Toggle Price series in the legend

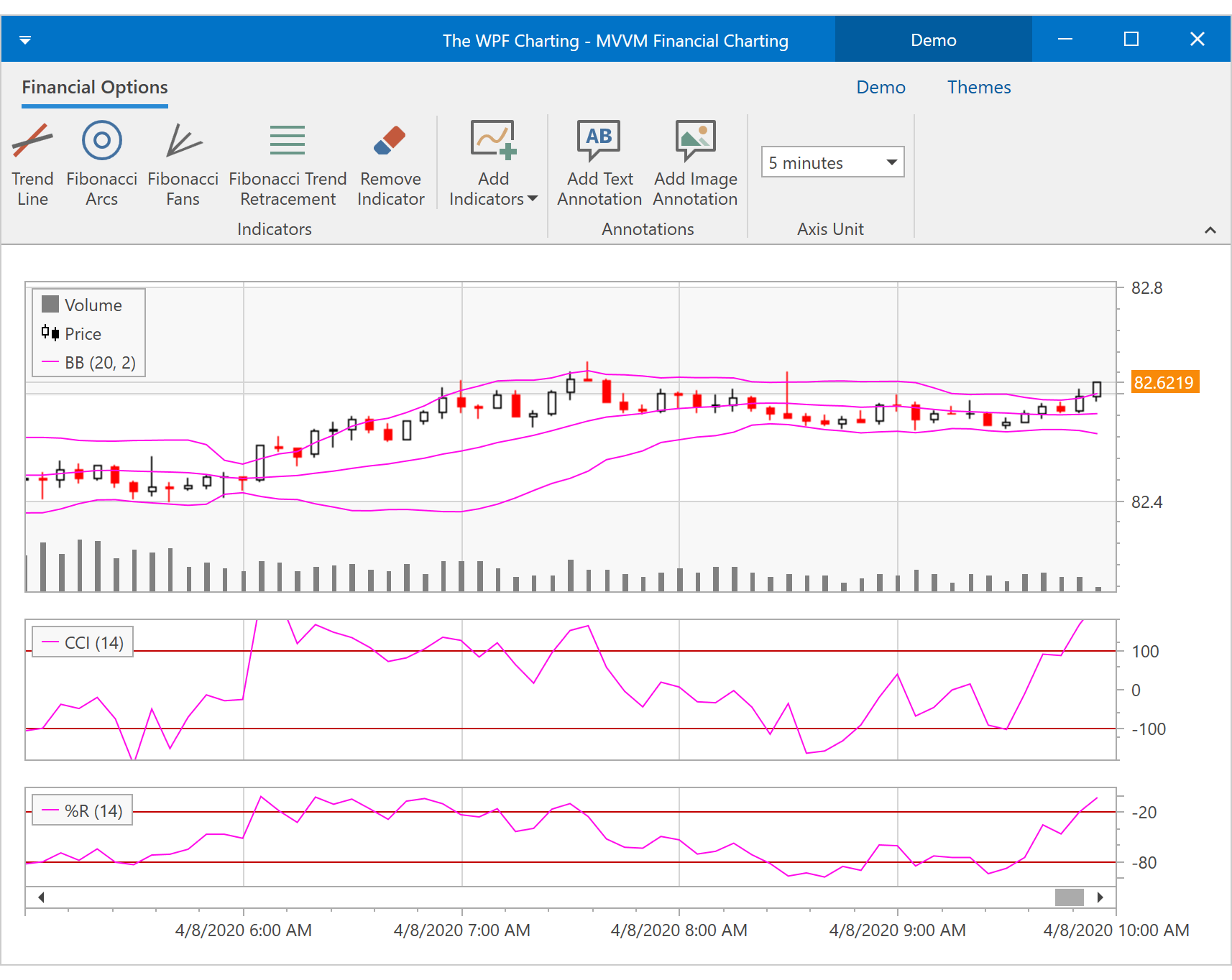pos(73,333)
